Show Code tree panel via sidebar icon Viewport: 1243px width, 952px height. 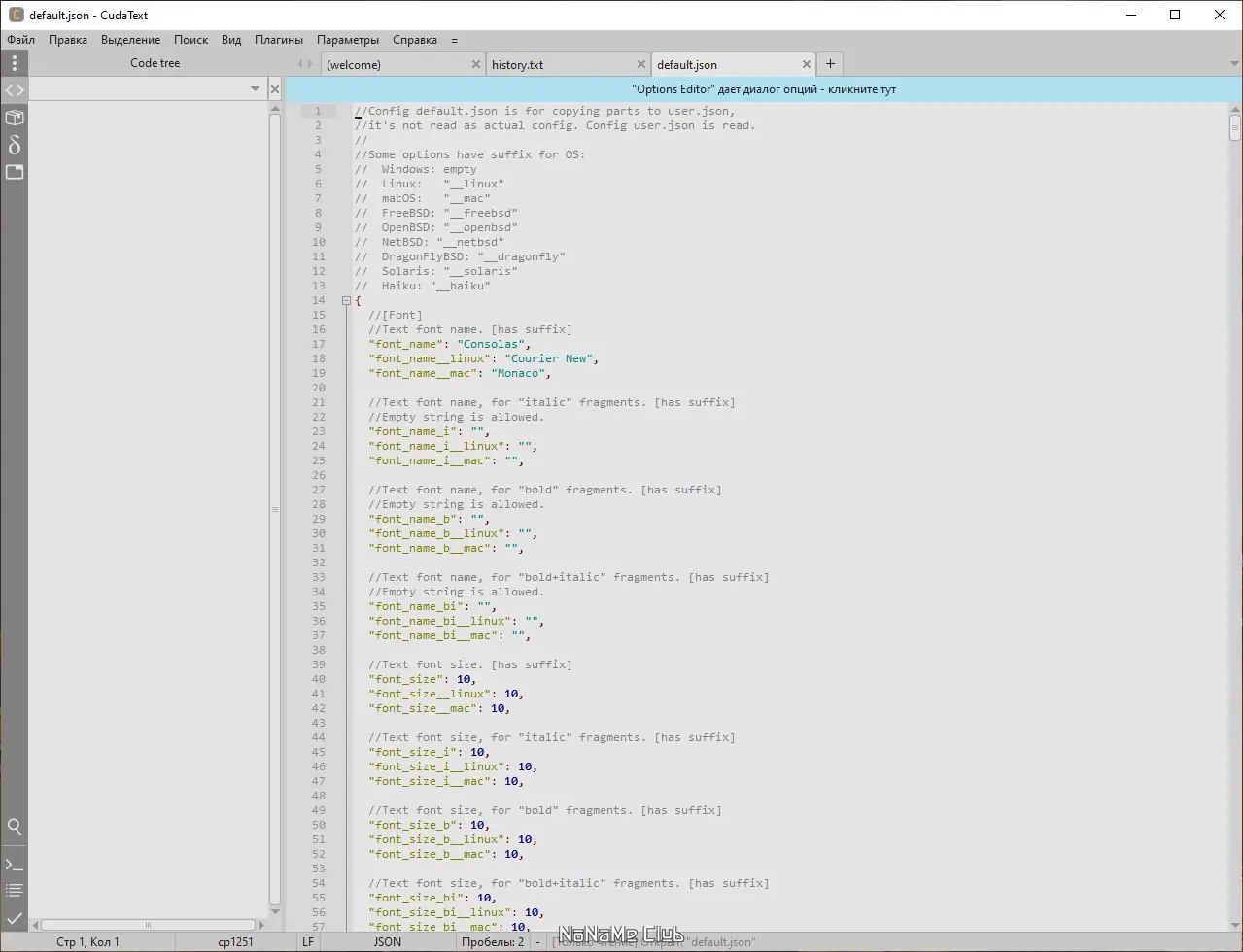point(14,90)
